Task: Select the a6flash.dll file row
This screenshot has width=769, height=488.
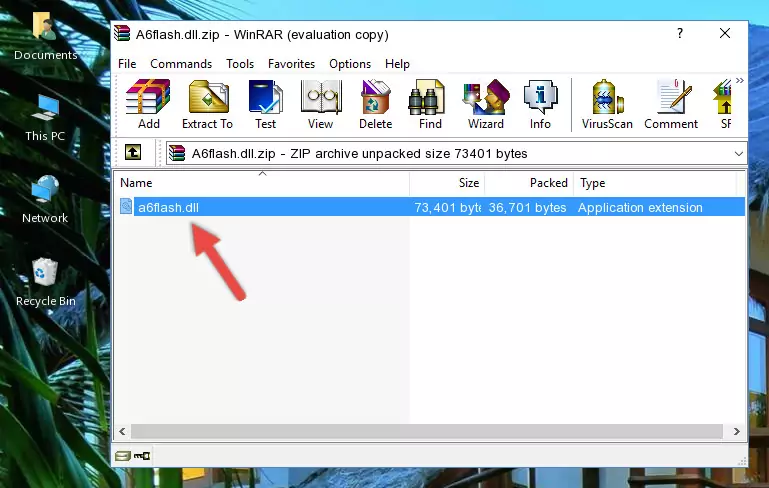Action: pos(431,207)
